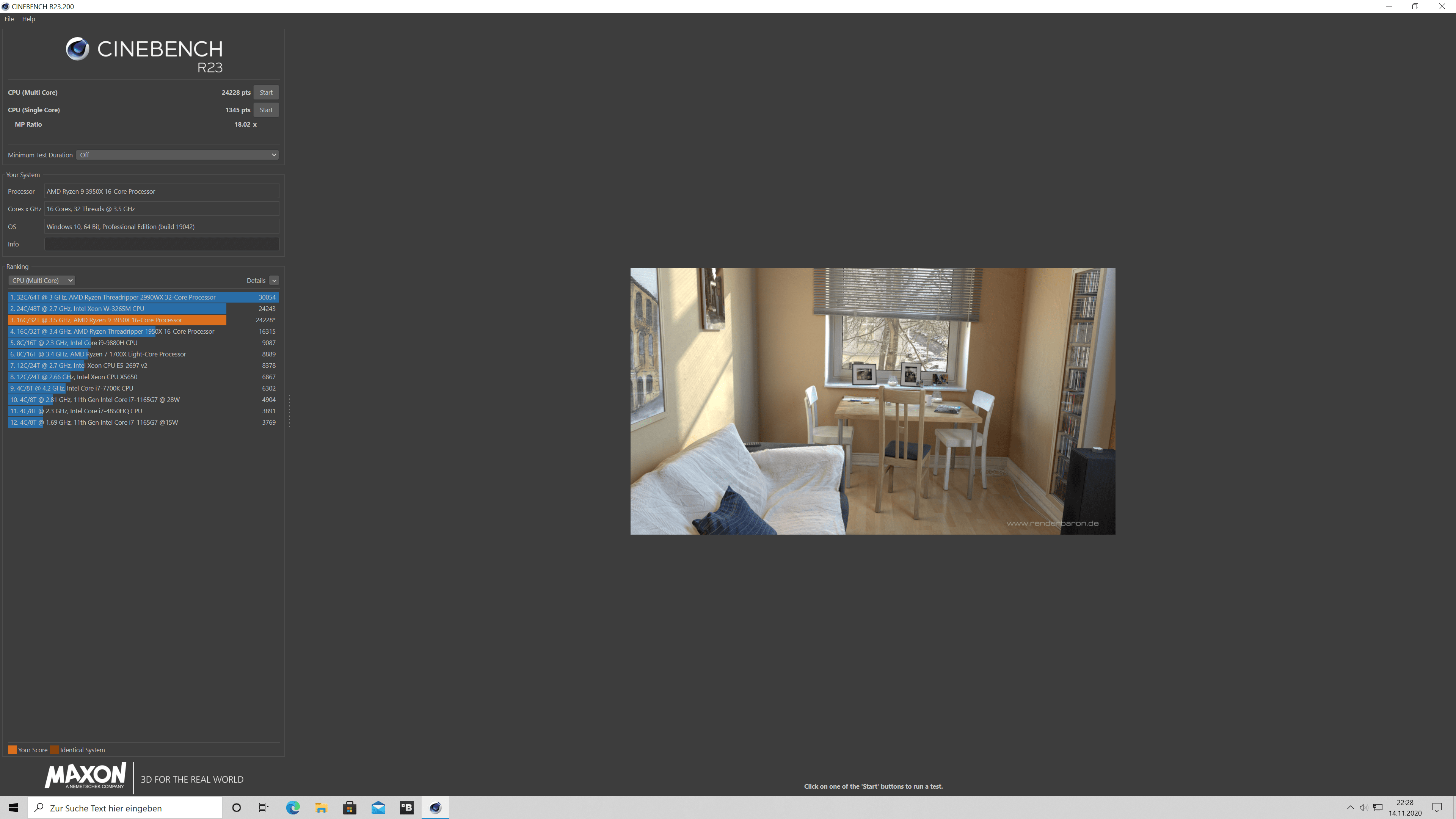Open Microsoft Edge from taskbar
The image size is (1456, 819).
(x=293, y=808)
